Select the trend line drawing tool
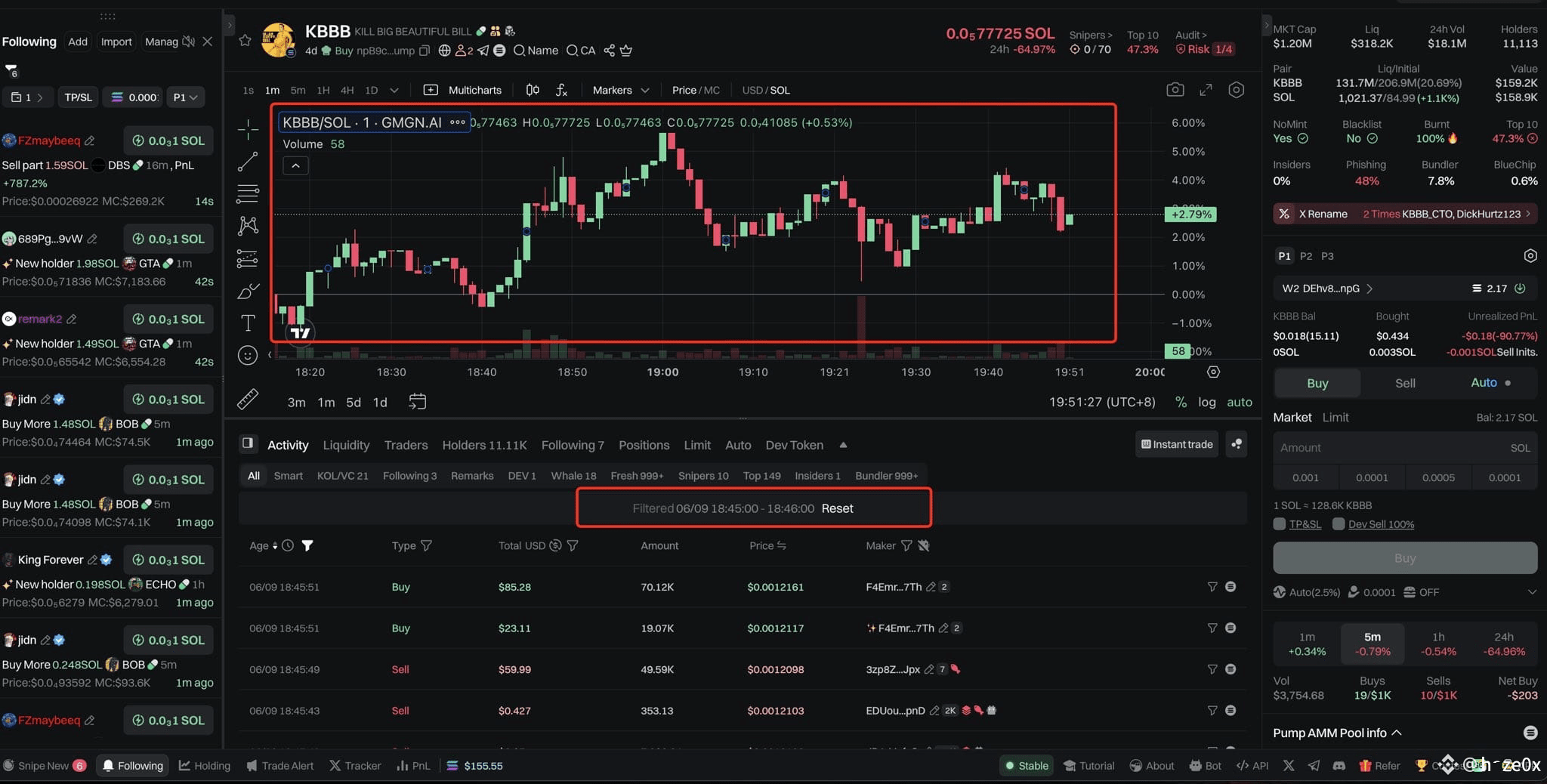Viewport: 1547px width, 784px height. click(248, 162)
